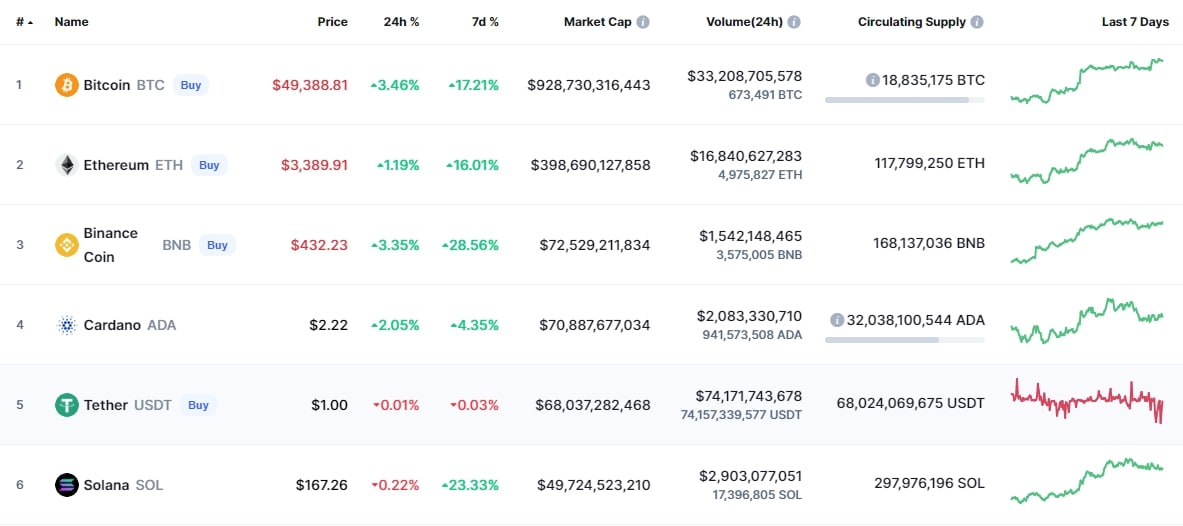This screenshot has width=1183, height=526.
Task: Sort by the Volume(24h) column header
Action: [x=745, y=22]
